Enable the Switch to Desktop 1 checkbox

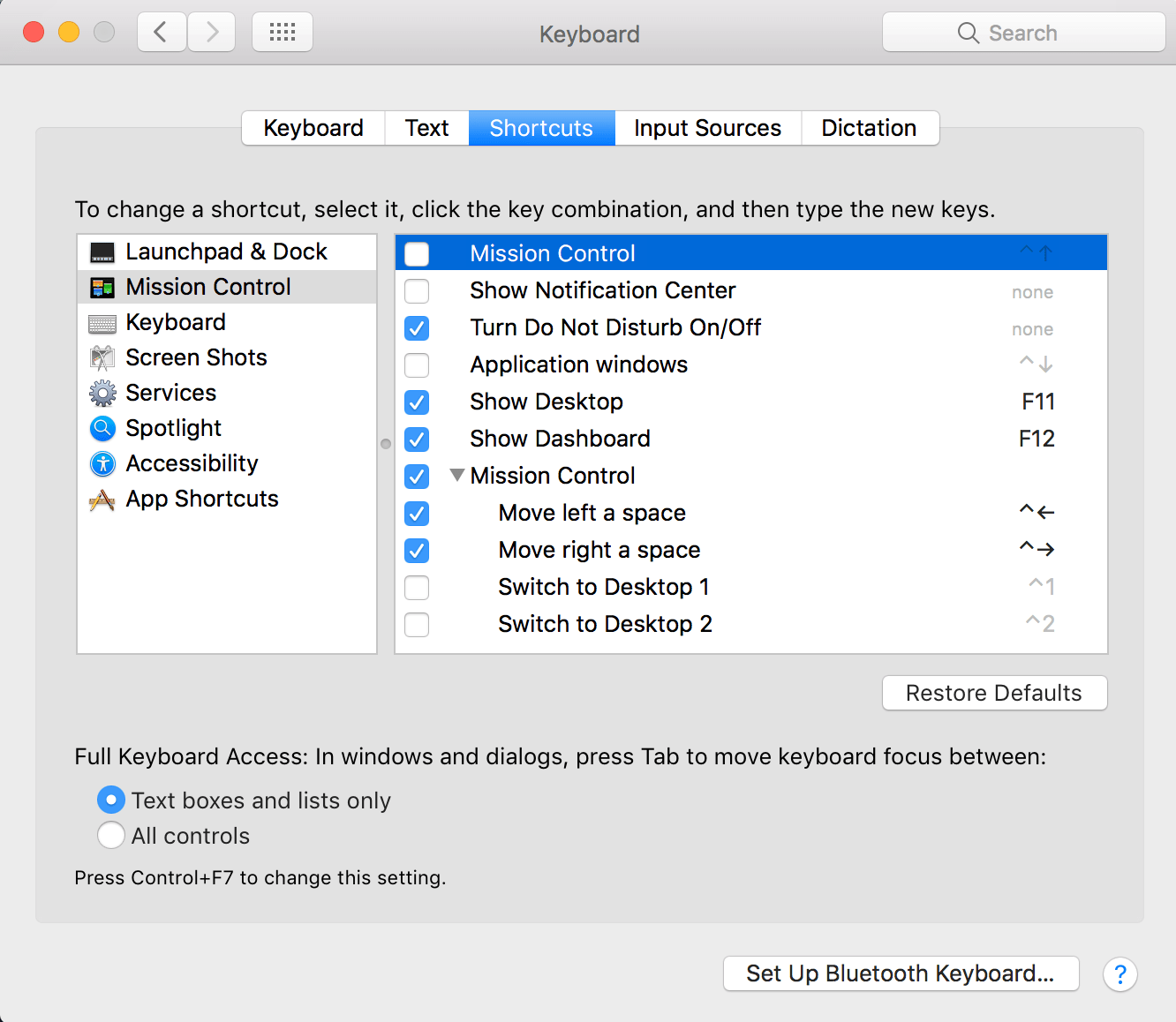point(417,588)
